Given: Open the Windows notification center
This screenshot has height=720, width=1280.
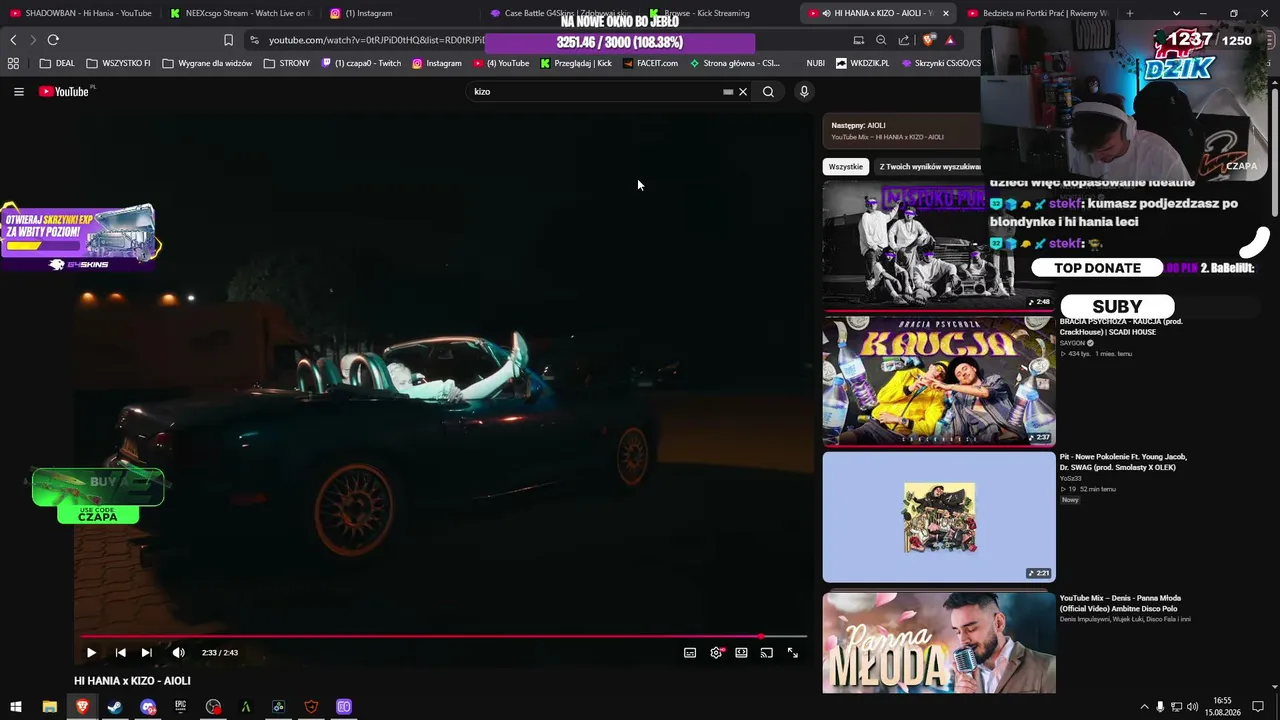Looking at the screenshot, I should pos(1258,707).
